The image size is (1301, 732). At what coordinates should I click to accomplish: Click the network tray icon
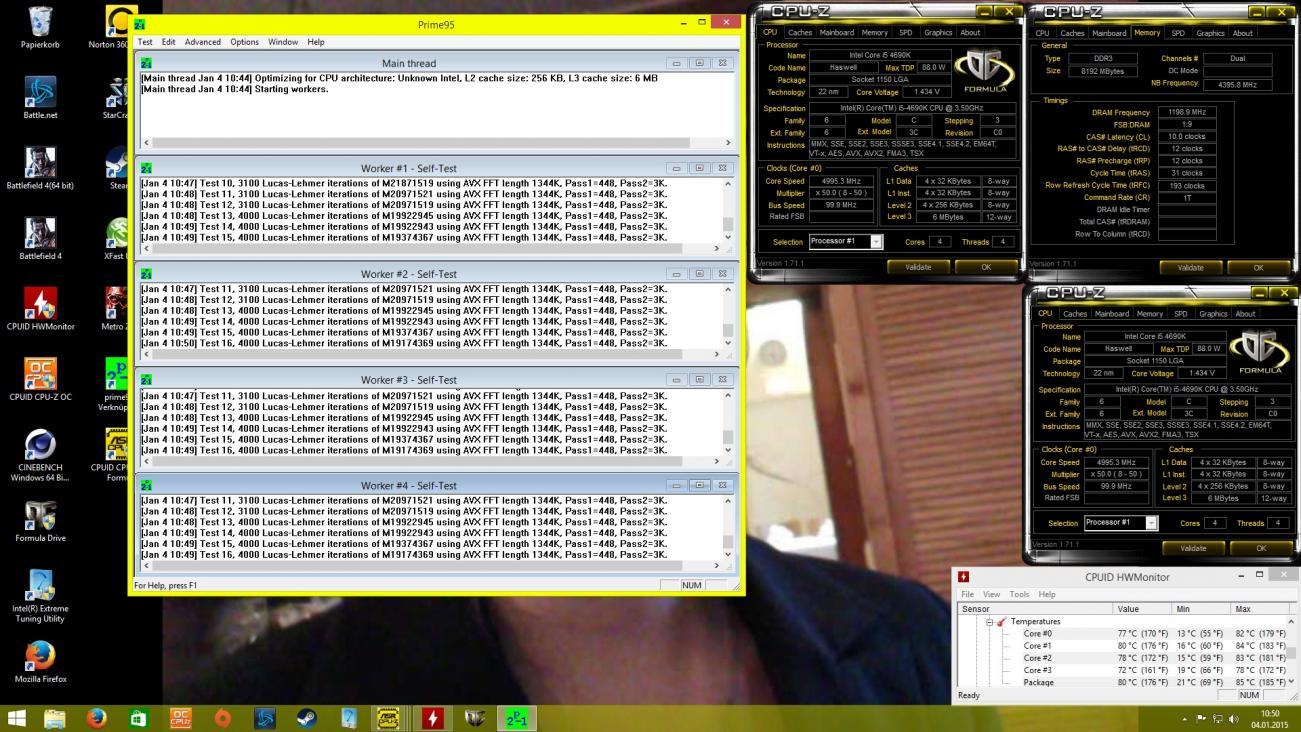click(x=1217, y=719)
